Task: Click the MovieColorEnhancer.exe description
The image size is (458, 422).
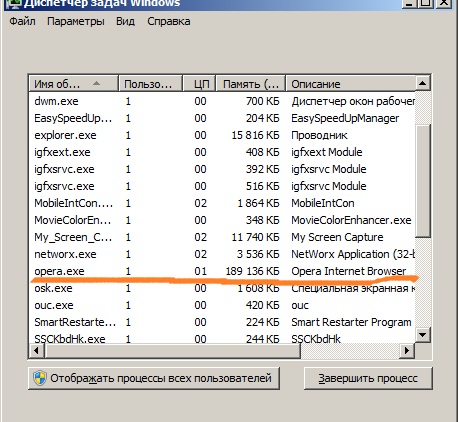Action: pos(351,220)
